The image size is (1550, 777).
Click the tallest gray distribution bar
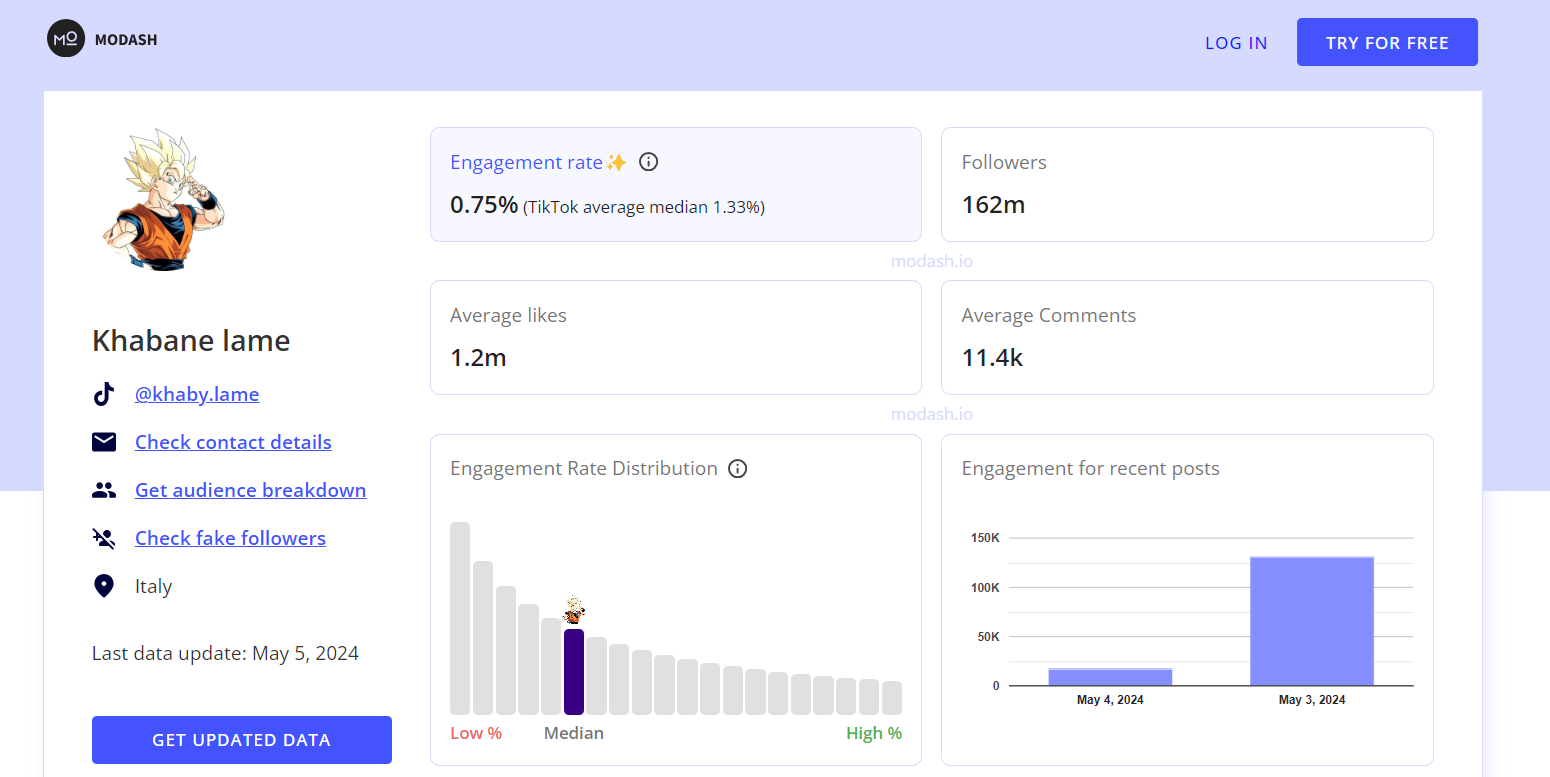point(460,618)
